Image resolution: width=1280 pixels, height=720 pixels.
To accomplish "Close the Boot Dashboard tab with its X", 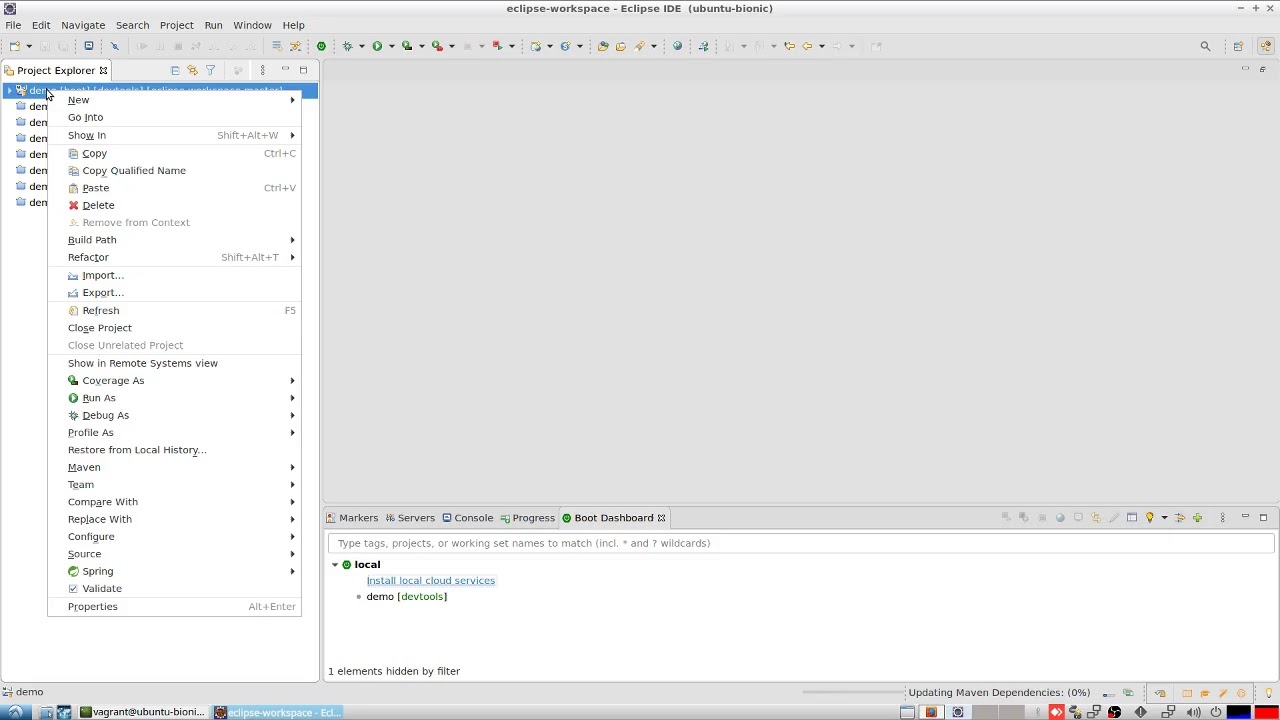I will pos(661,518).
